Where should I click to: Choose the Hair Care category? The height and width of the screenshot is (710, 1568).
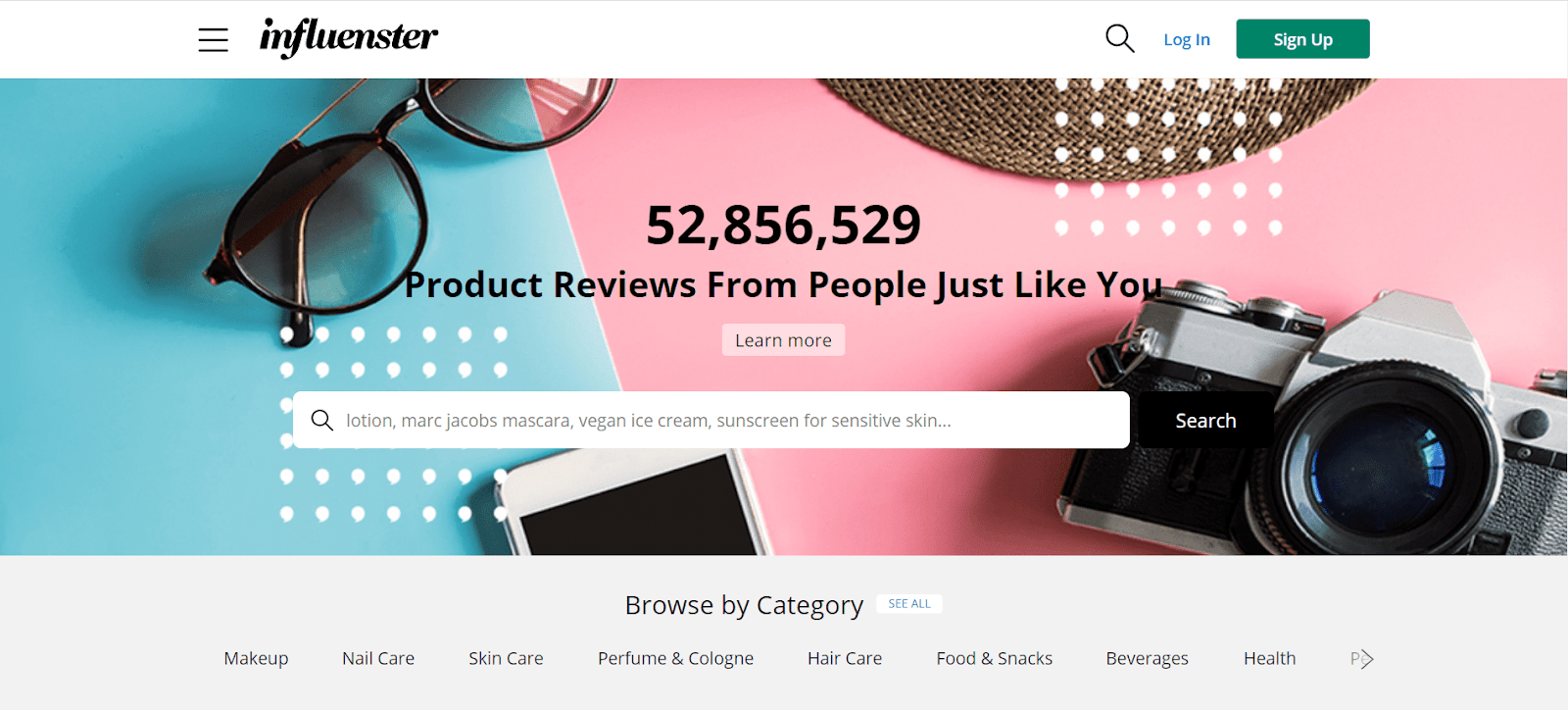[x=845, y=659]
